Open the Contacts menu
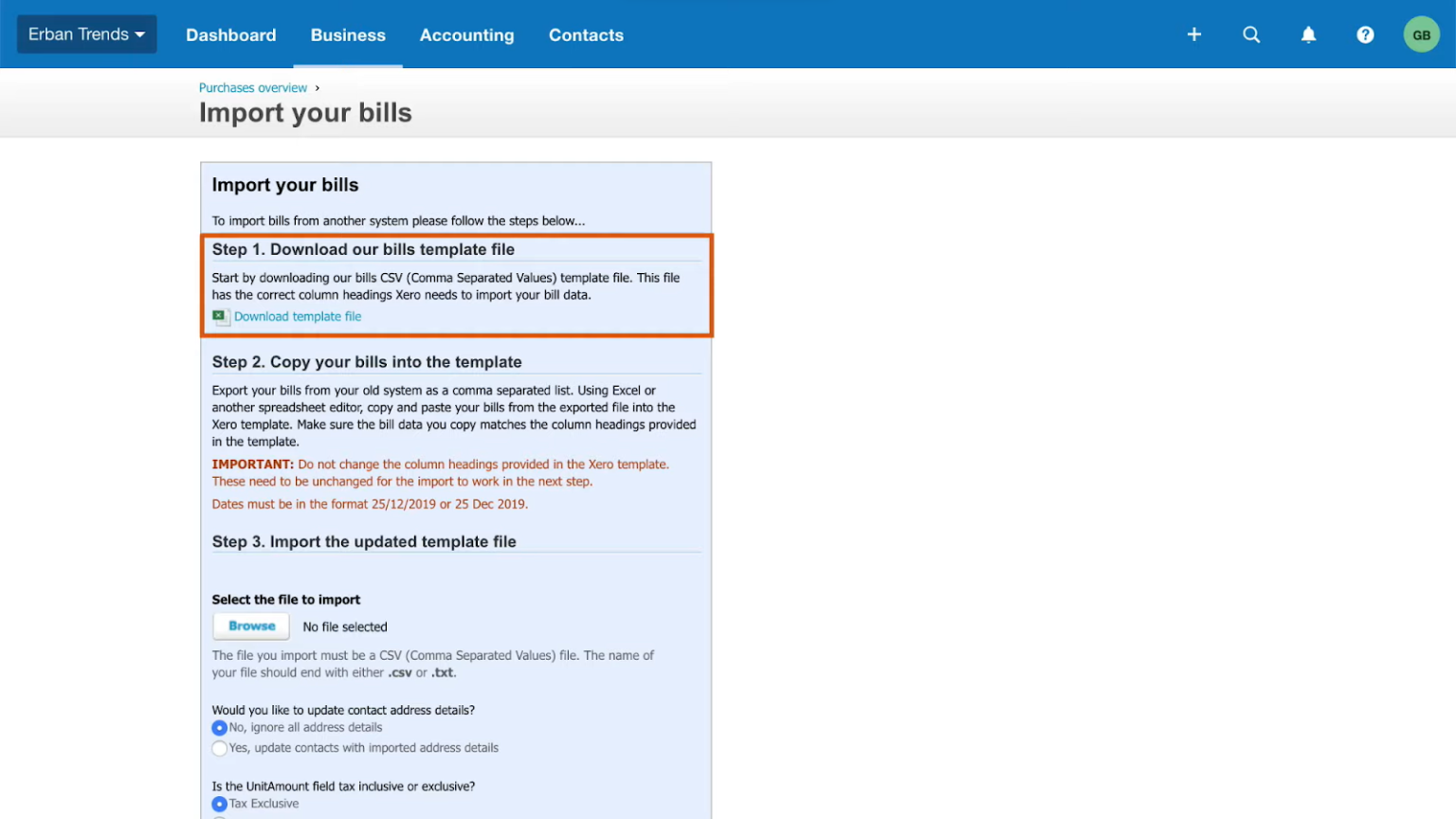The width and height of the screenshot is (1456, 819). [586, 35]
